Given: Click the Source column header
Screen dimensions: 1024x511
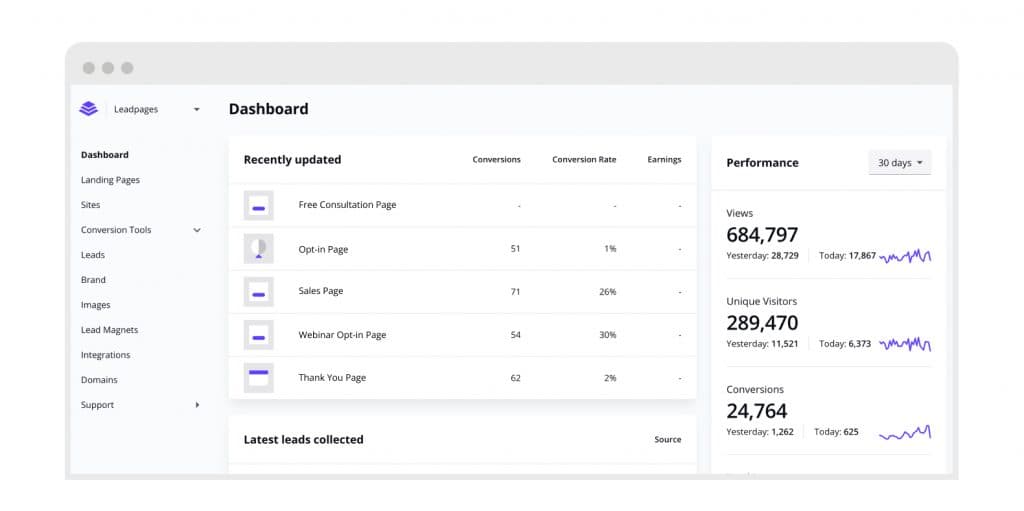Looking at the screenshot, I should point(667,440).
